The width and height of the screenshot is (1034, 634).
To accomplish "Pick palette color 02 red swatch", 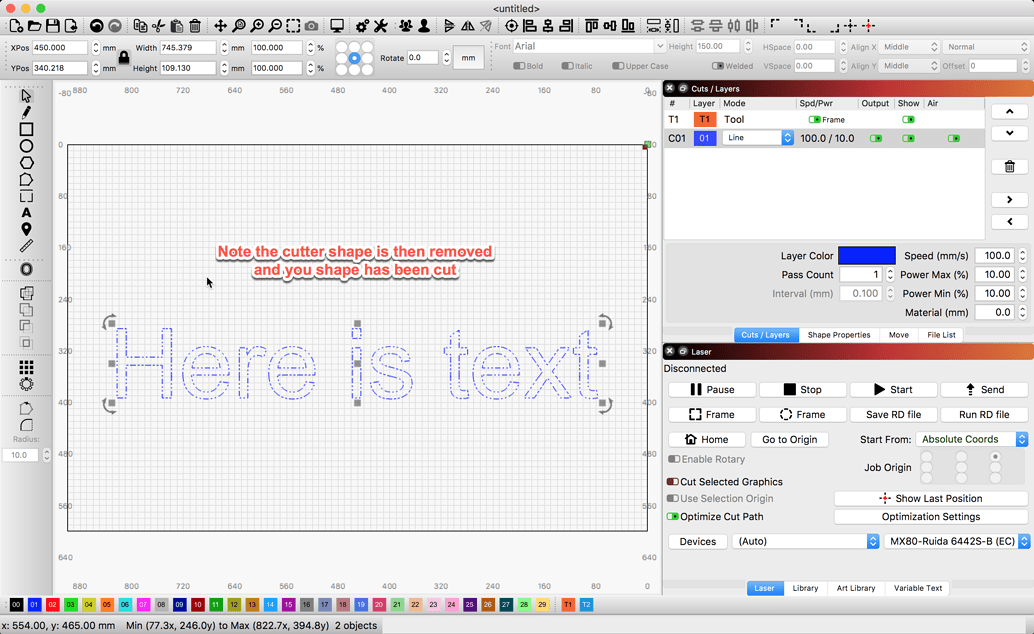I will point(52,604).
